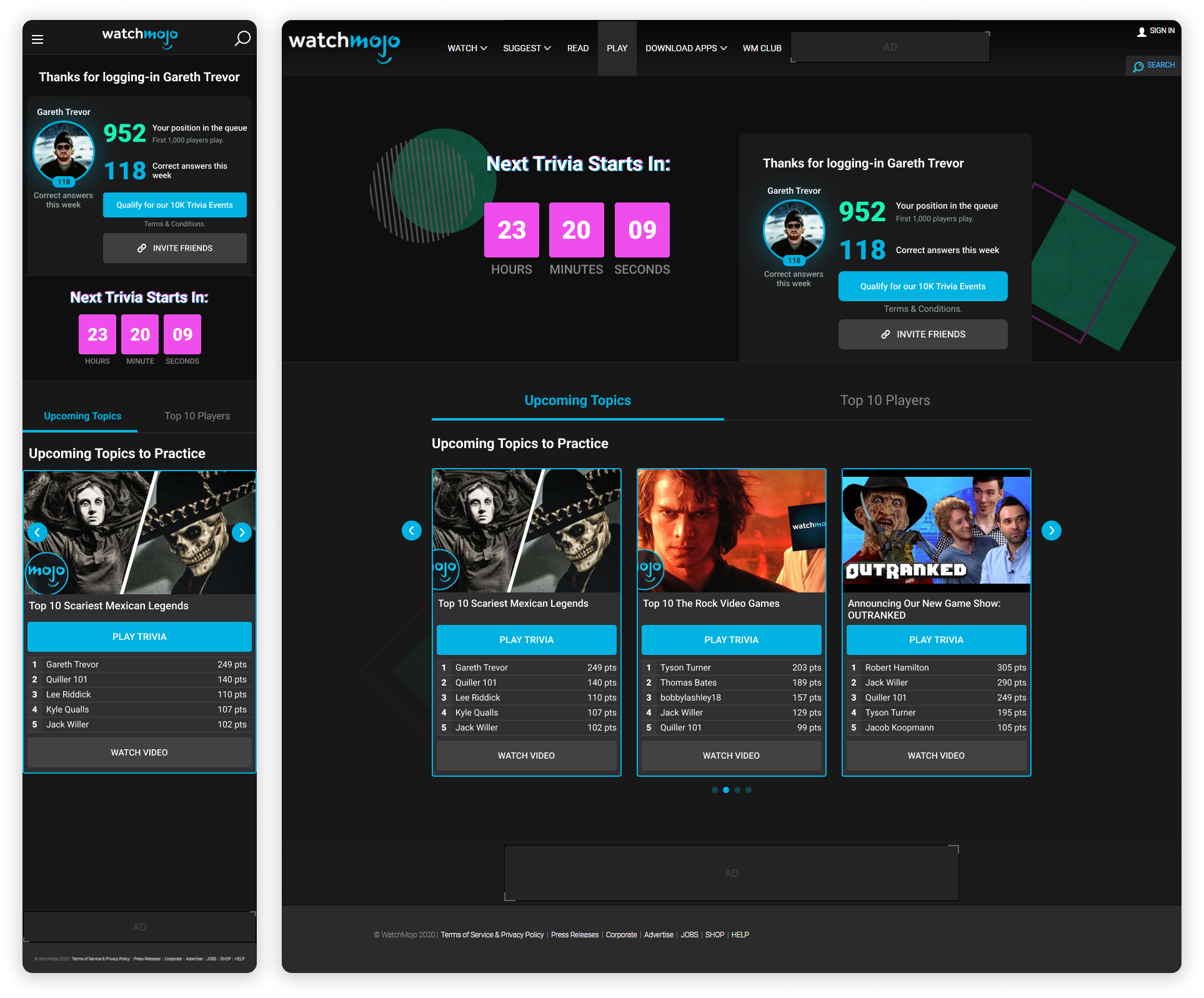Screen dimensions: 1204x998
Task: Play trivia for Rock Video Games
Action: tap(732, 640)
